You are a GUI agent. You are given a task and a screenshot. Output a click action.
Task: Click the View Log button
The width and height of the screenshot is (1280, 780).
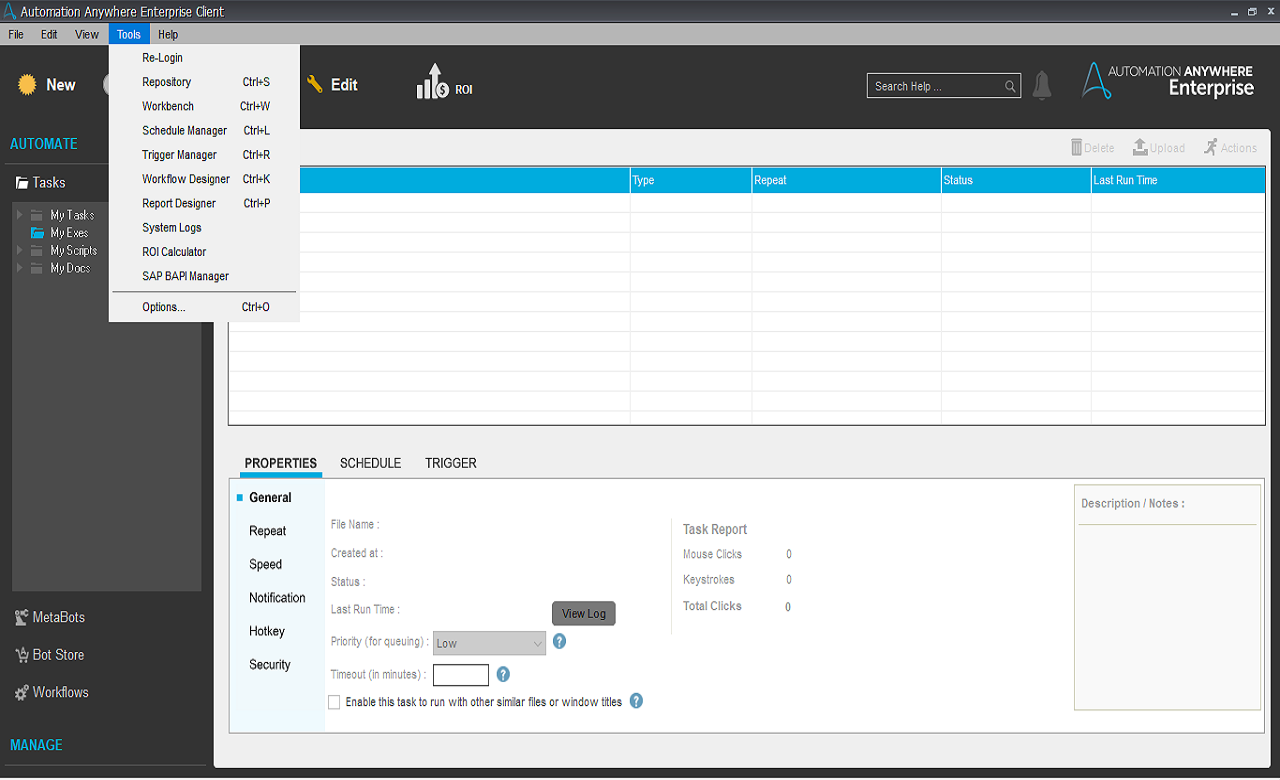coord(583,614)
